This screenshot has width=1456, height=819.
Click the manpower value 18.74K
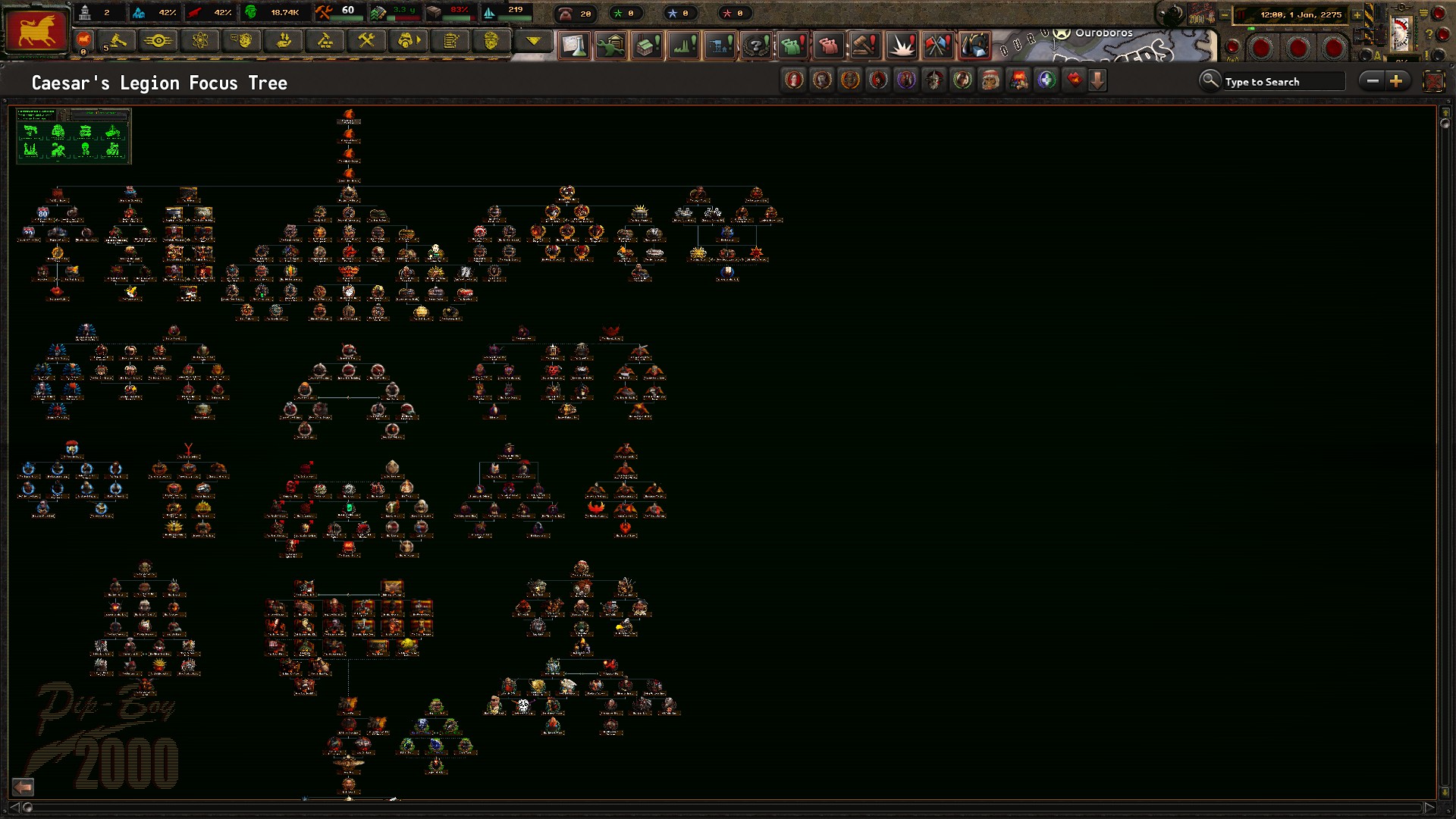[x=285, y=13]
